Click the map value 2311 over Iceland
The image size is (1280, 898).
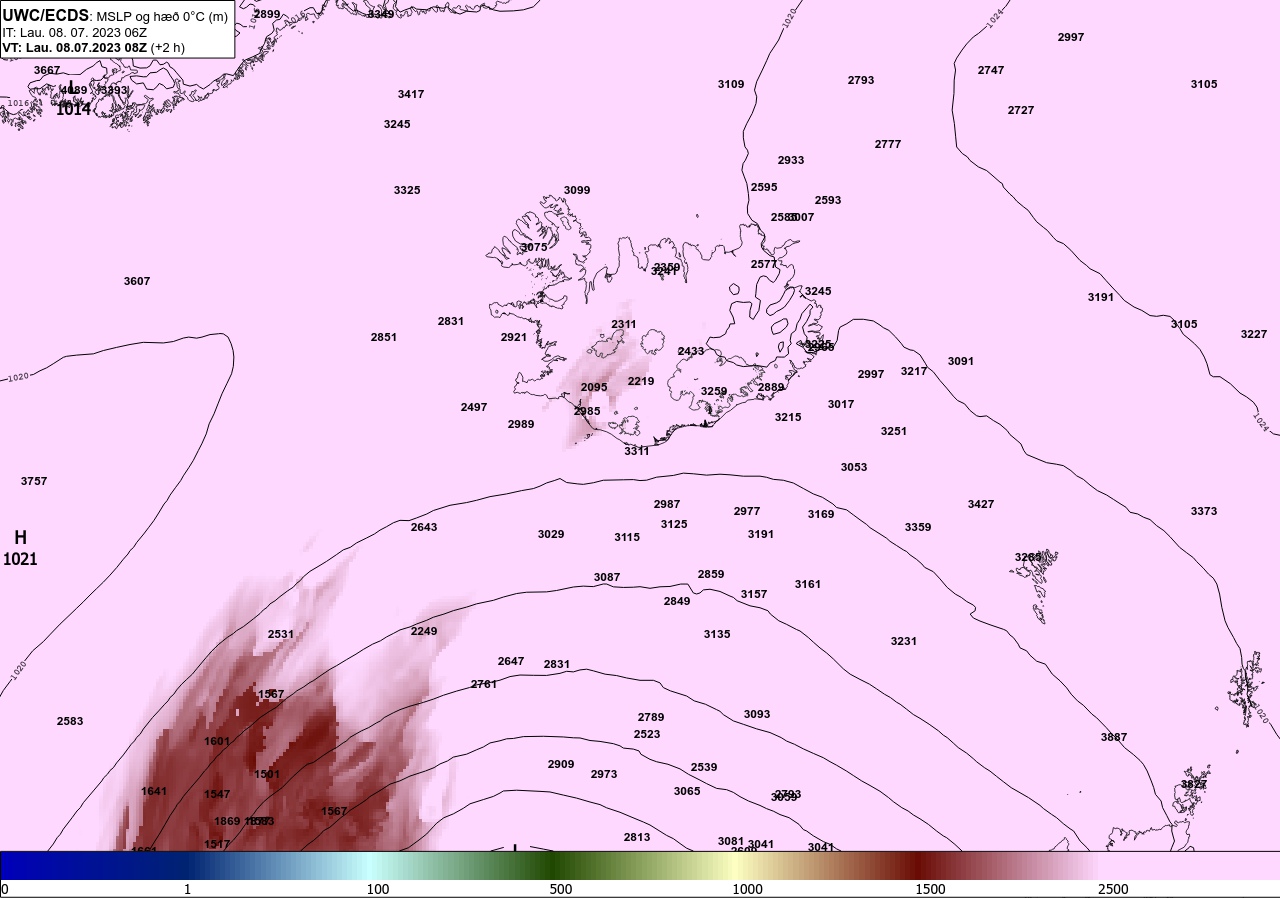(x=624, y=324)
